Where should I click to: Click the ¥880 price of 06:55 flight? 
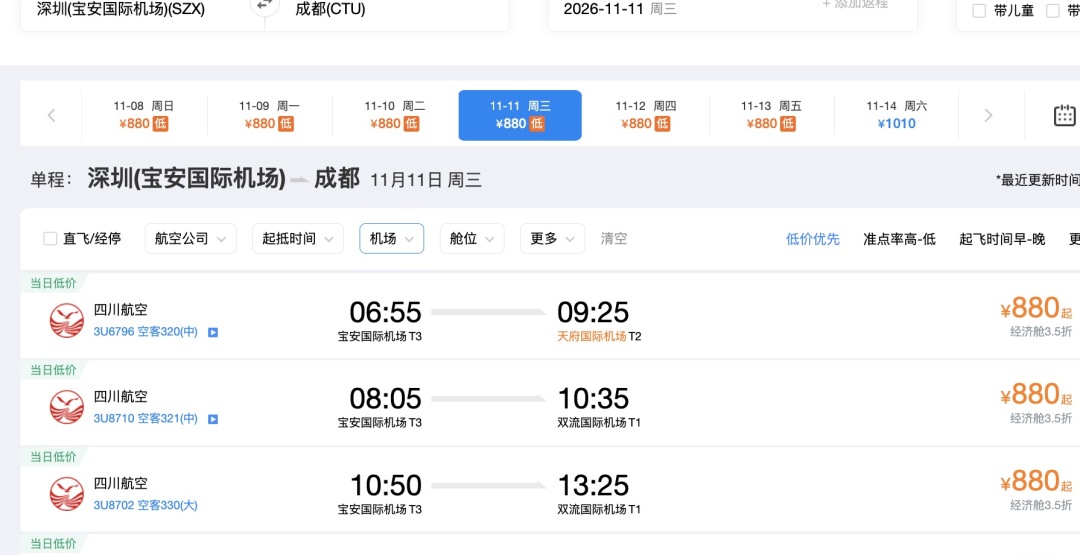1036,308
